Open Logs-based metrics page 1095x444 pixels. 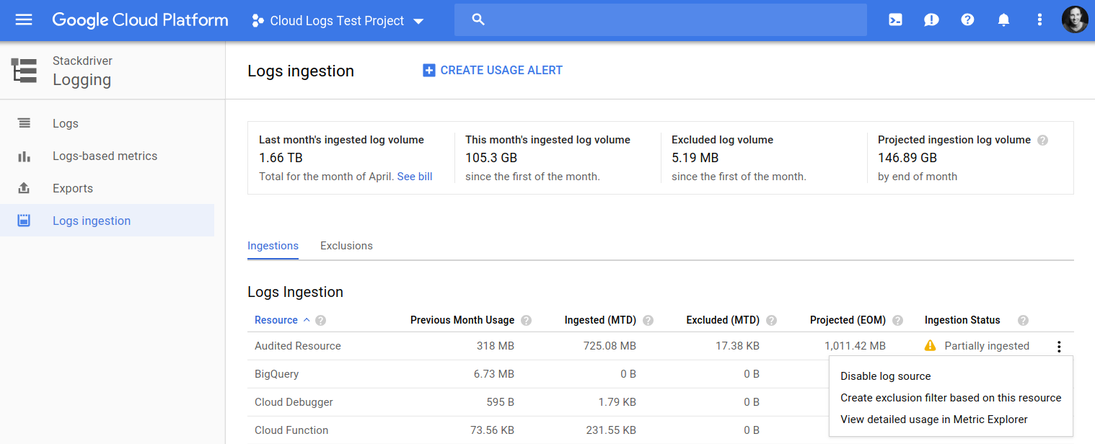(x=105, y=156)
